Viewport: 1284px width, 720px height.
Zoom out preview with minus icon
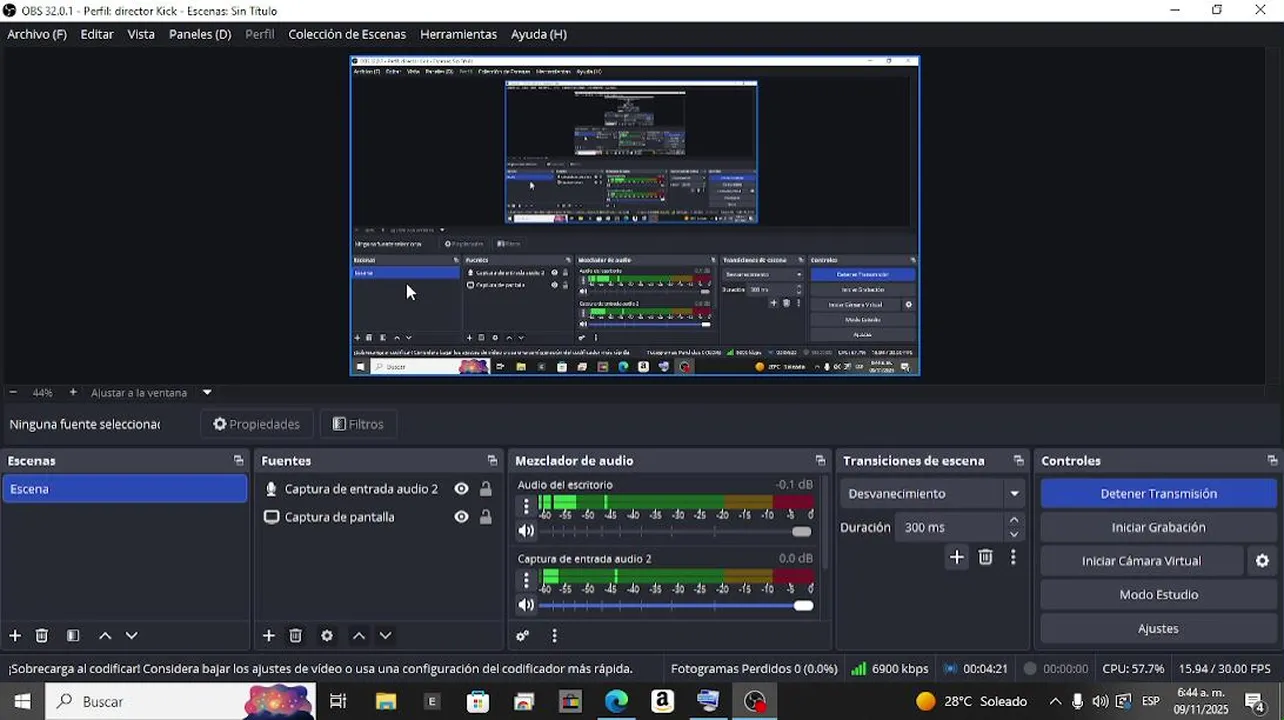tap(13, 393)
